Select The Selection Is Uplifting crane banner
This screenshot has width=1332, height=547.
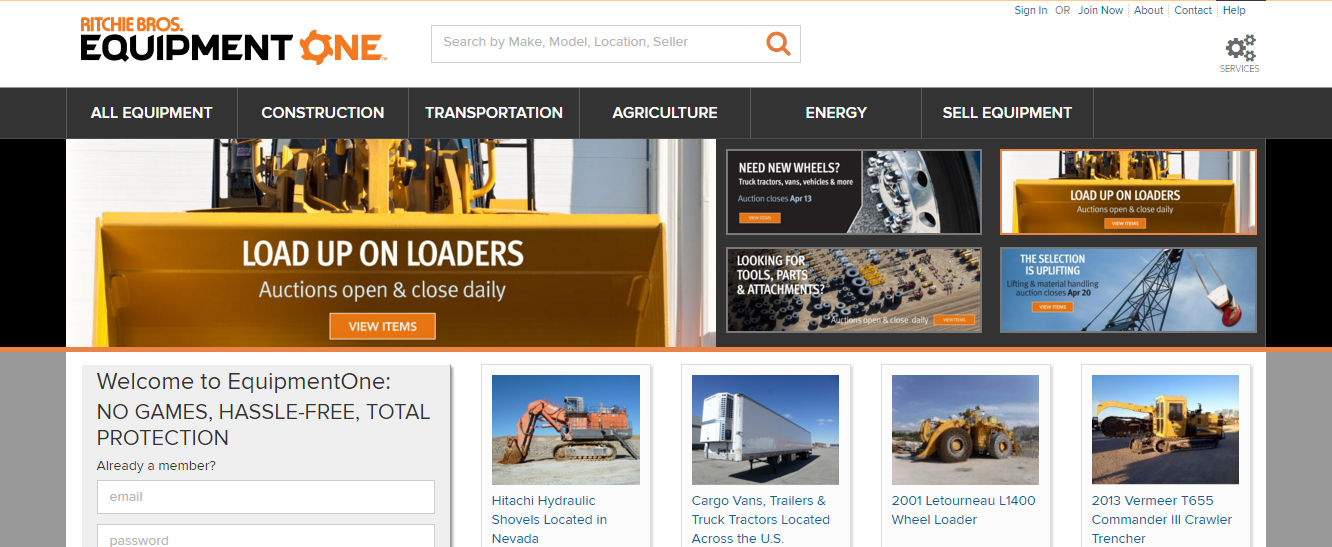(x=1128, y=289)
